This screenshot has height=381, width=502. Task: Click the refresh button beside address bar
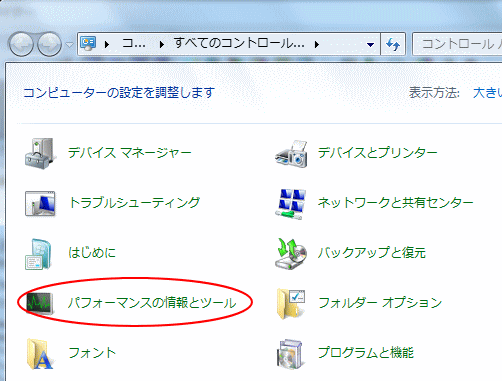(393, 44)
